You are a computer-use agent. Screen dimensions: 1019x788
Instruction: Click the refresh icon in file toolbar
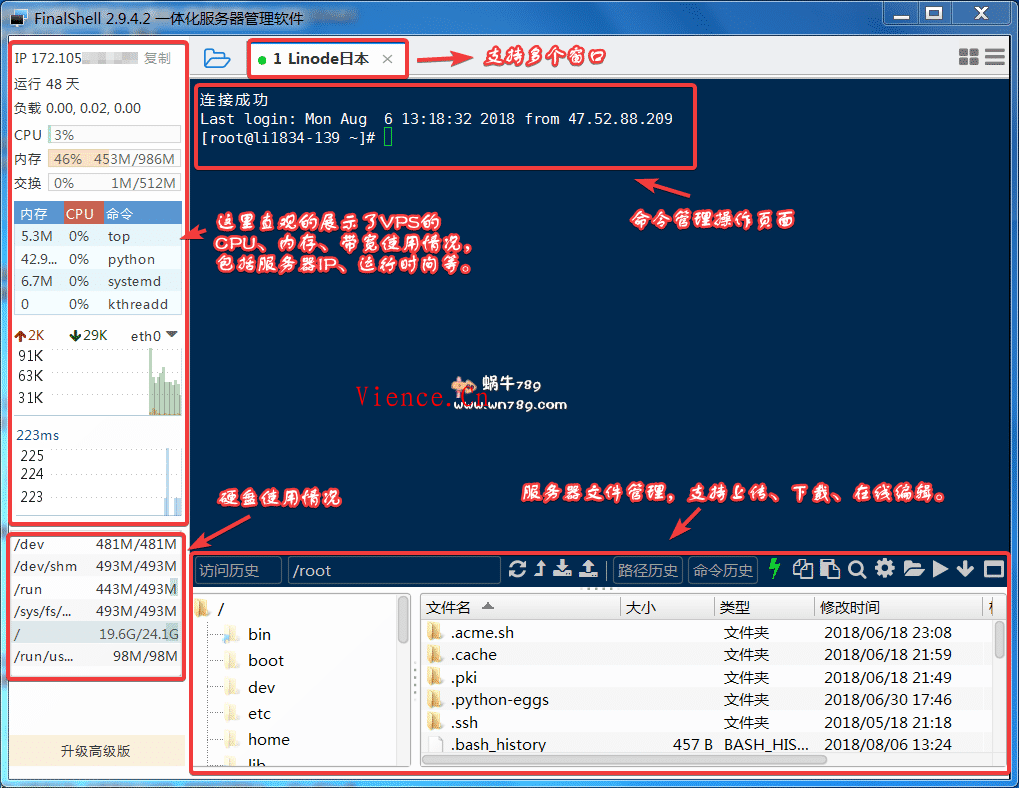pos(517,569)
